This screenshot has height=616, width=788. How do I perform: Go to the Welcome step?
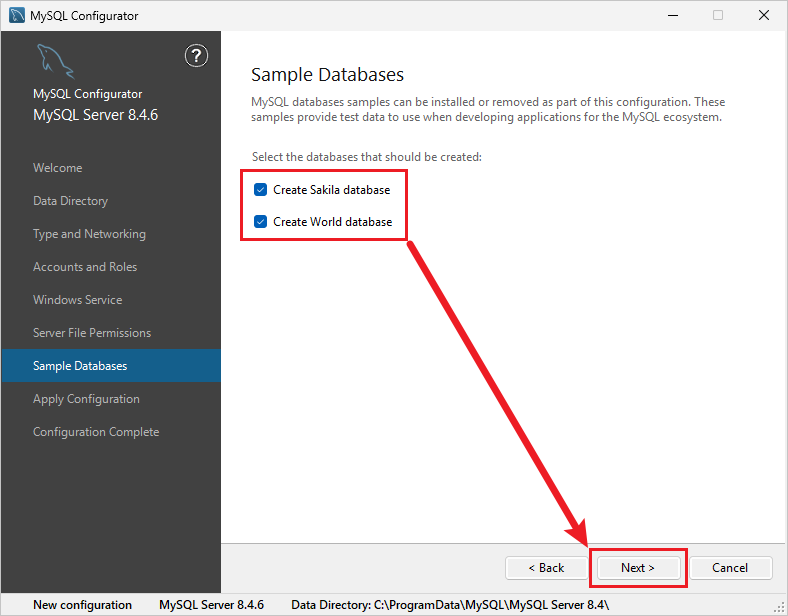coord(58,168)
